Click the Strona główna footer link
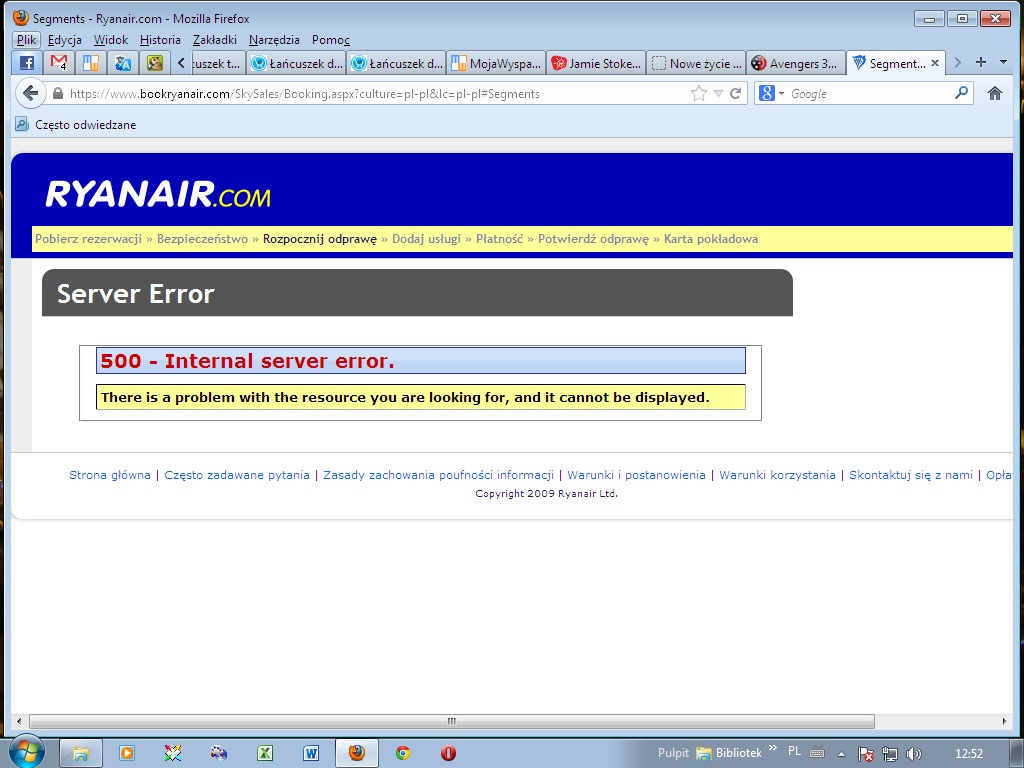 click(110, 475)
